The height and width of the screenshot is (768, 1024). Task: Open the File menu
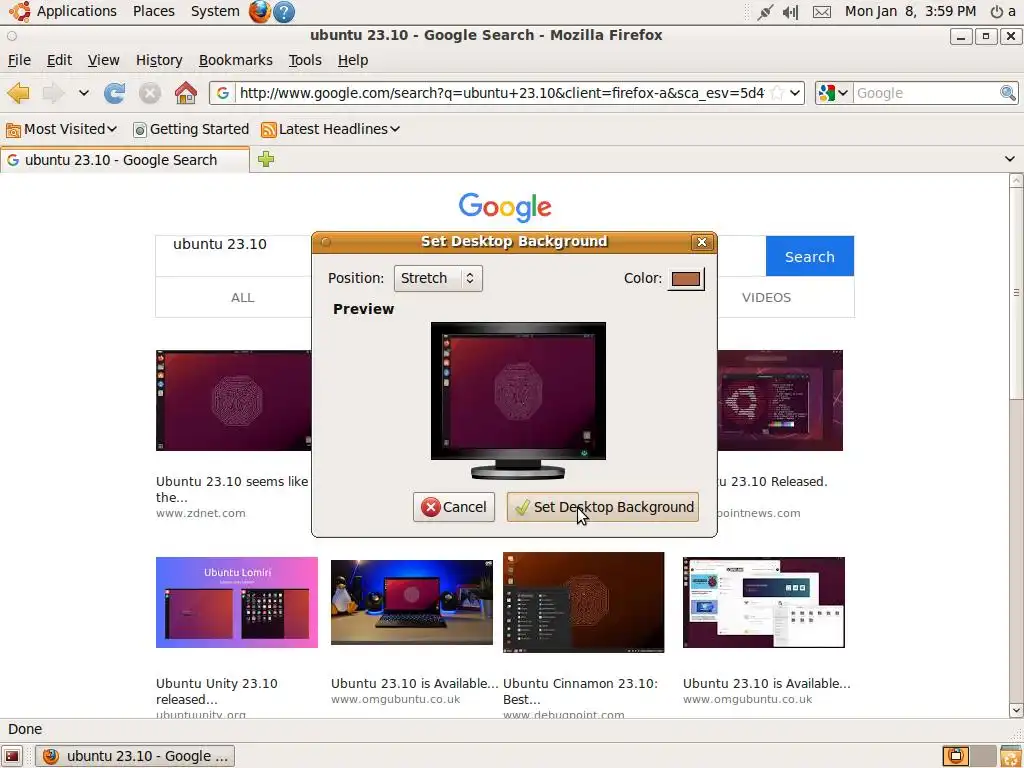pos(20,60)
